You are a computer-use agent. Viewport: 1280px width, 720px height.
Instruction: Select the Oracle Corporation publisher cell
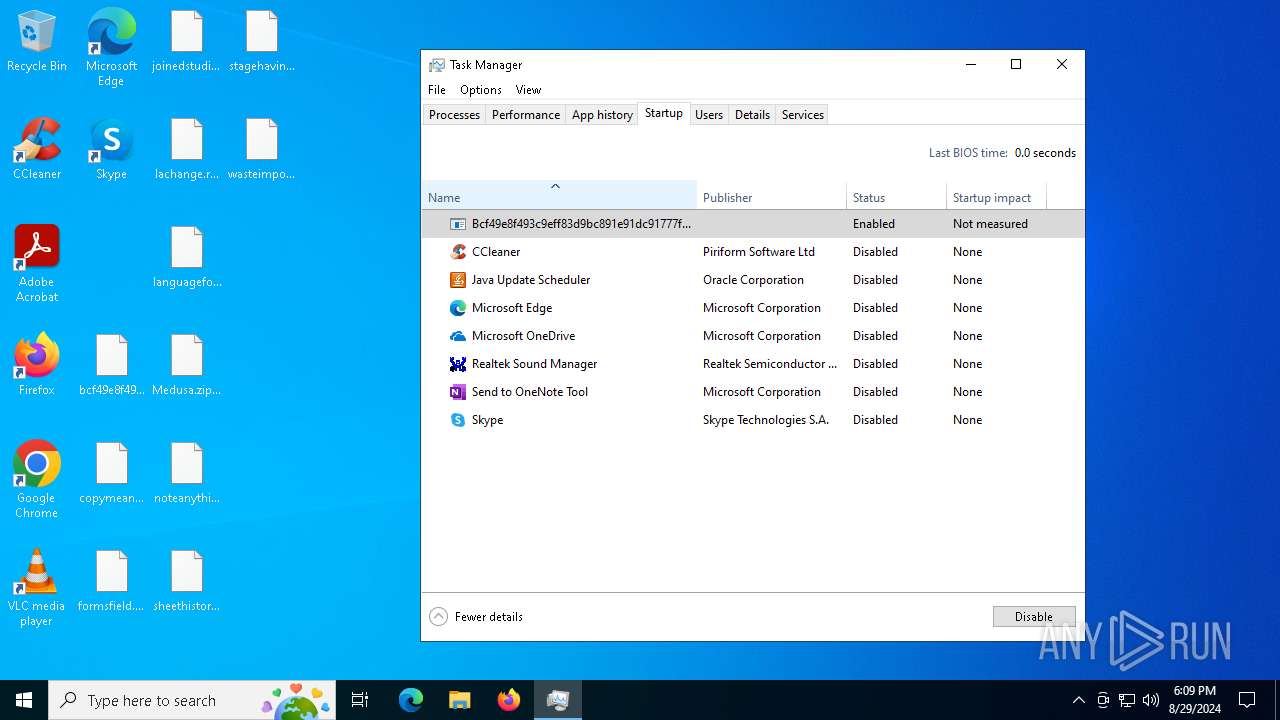tap(753, 280)
